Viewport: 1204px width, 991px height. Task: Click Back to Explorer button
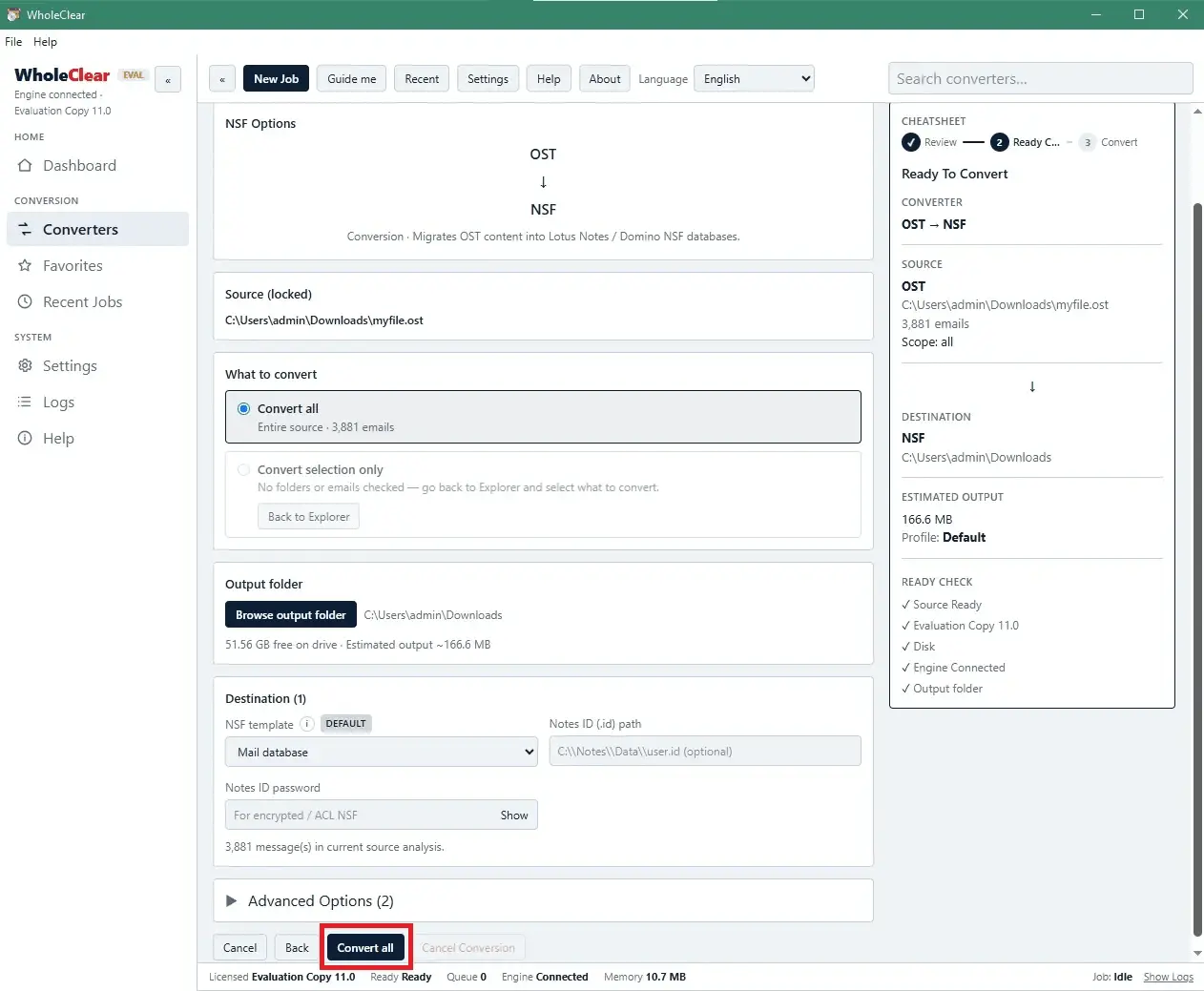308,517
